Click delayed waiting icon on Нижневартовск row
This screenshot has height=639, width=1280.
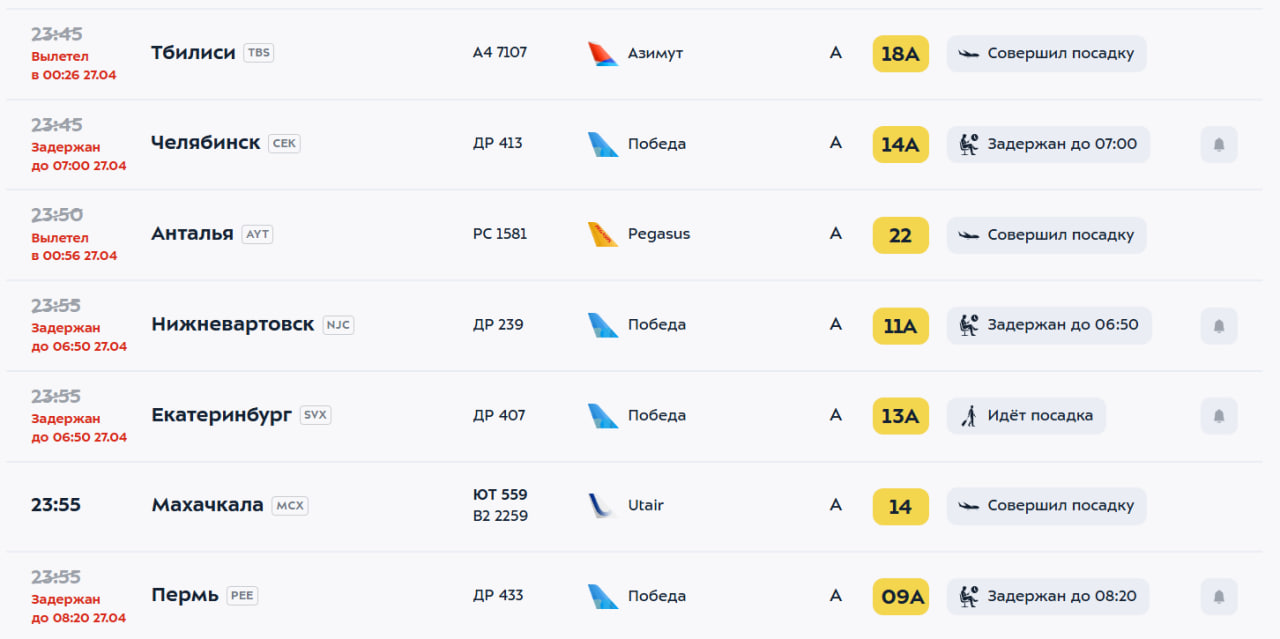968,325
